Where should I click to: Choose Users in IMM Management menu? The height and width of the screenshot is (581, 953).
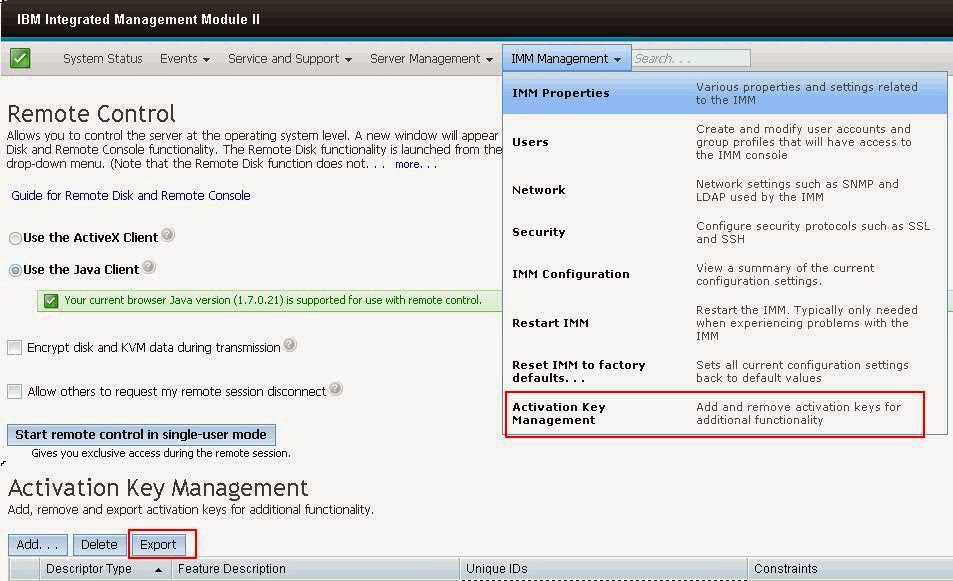(724, 142)
